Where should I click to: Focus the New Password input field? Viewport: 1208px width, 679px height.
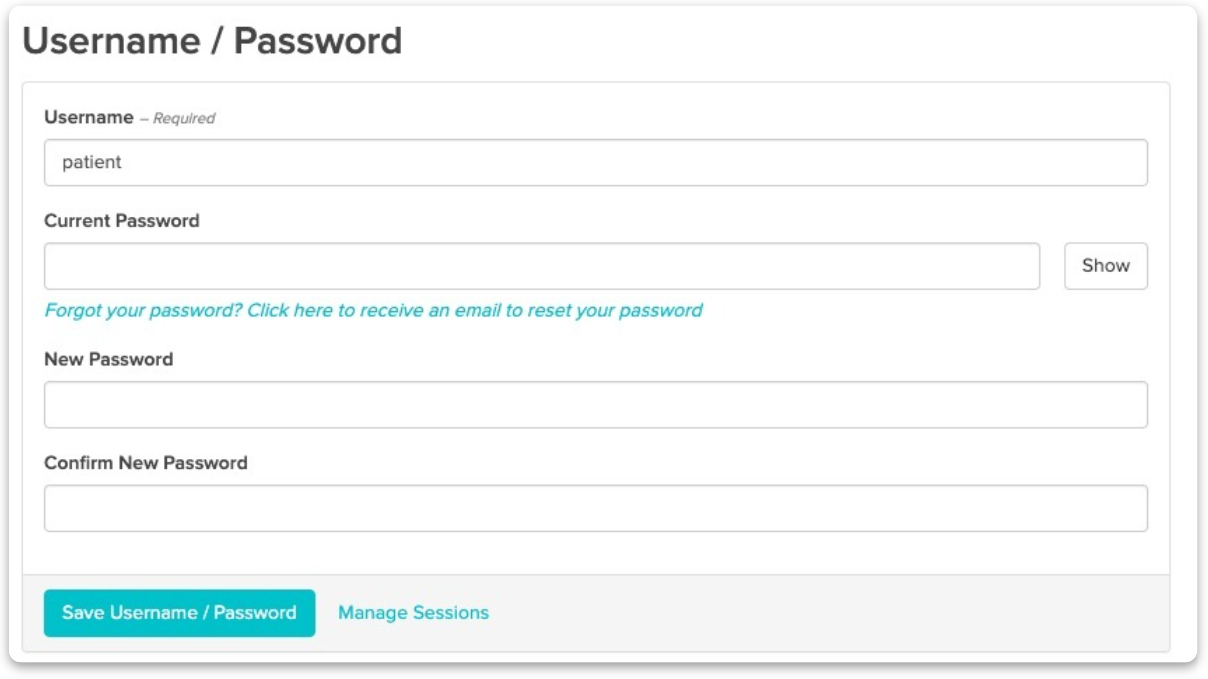pos(595,405)
